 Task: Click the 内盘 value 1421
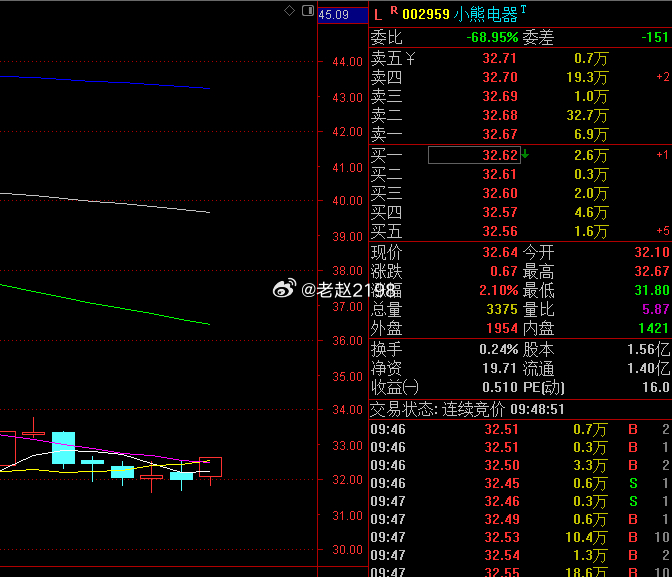(654, 328)
